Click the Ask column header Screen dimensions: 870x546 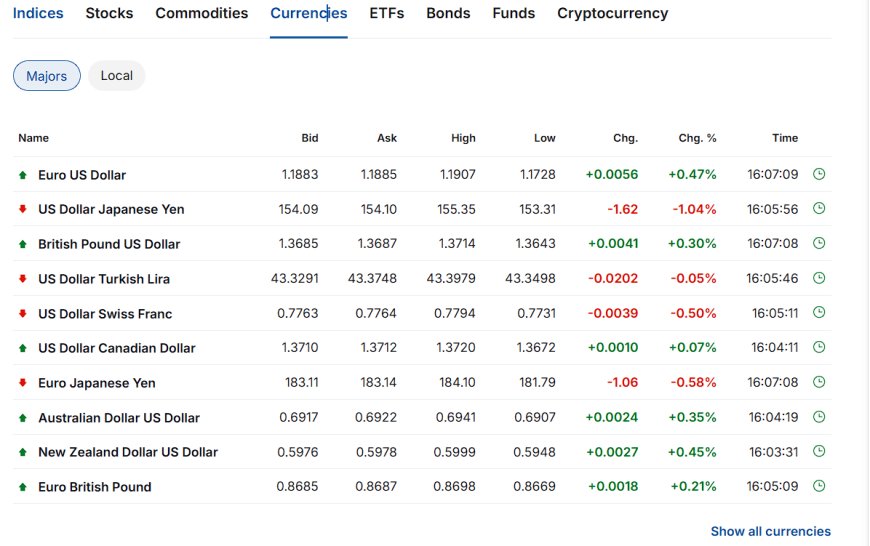(387, 138)
